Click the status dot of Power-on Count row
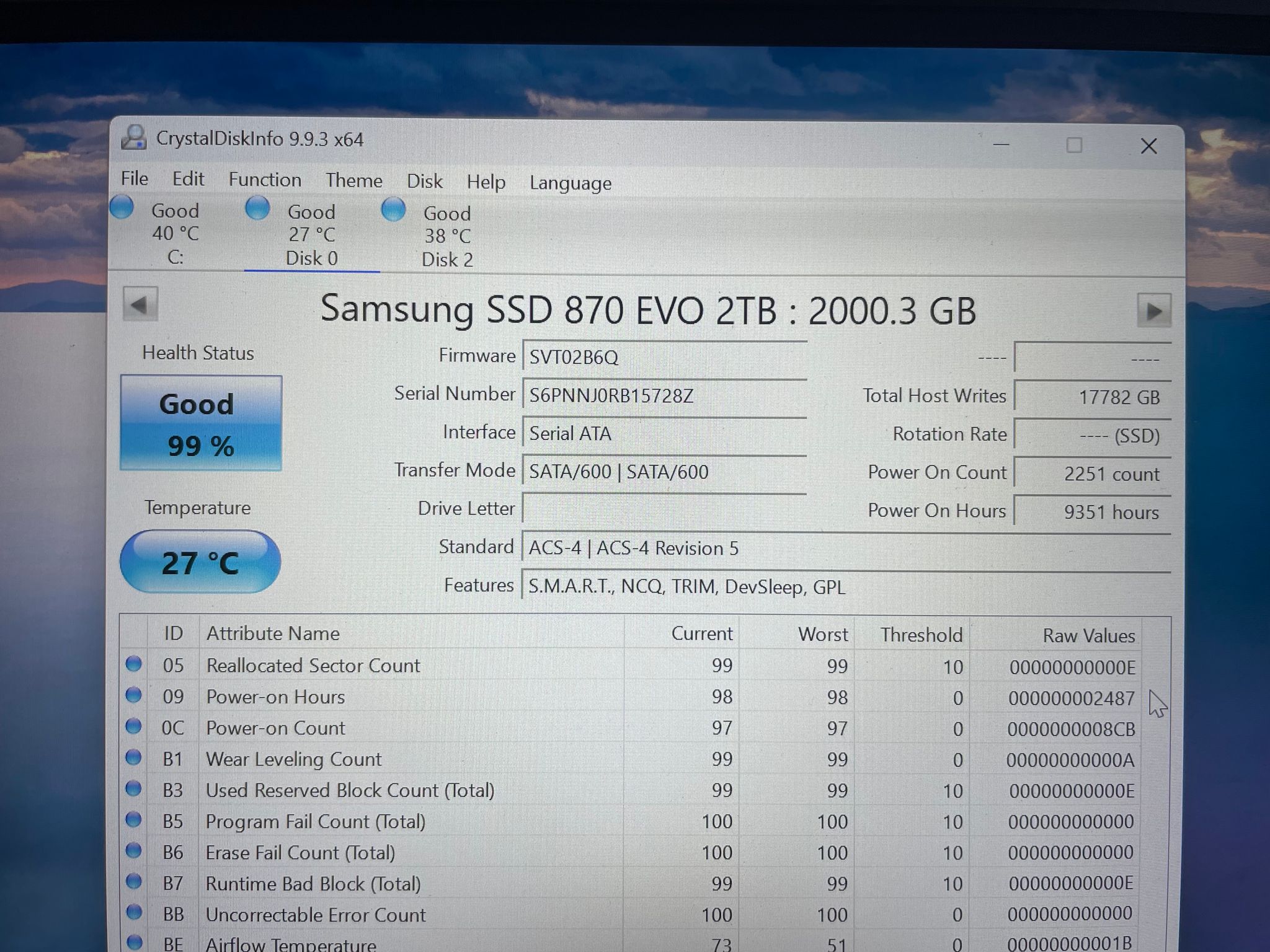The image size is (1270, 952). pos(133,726)
